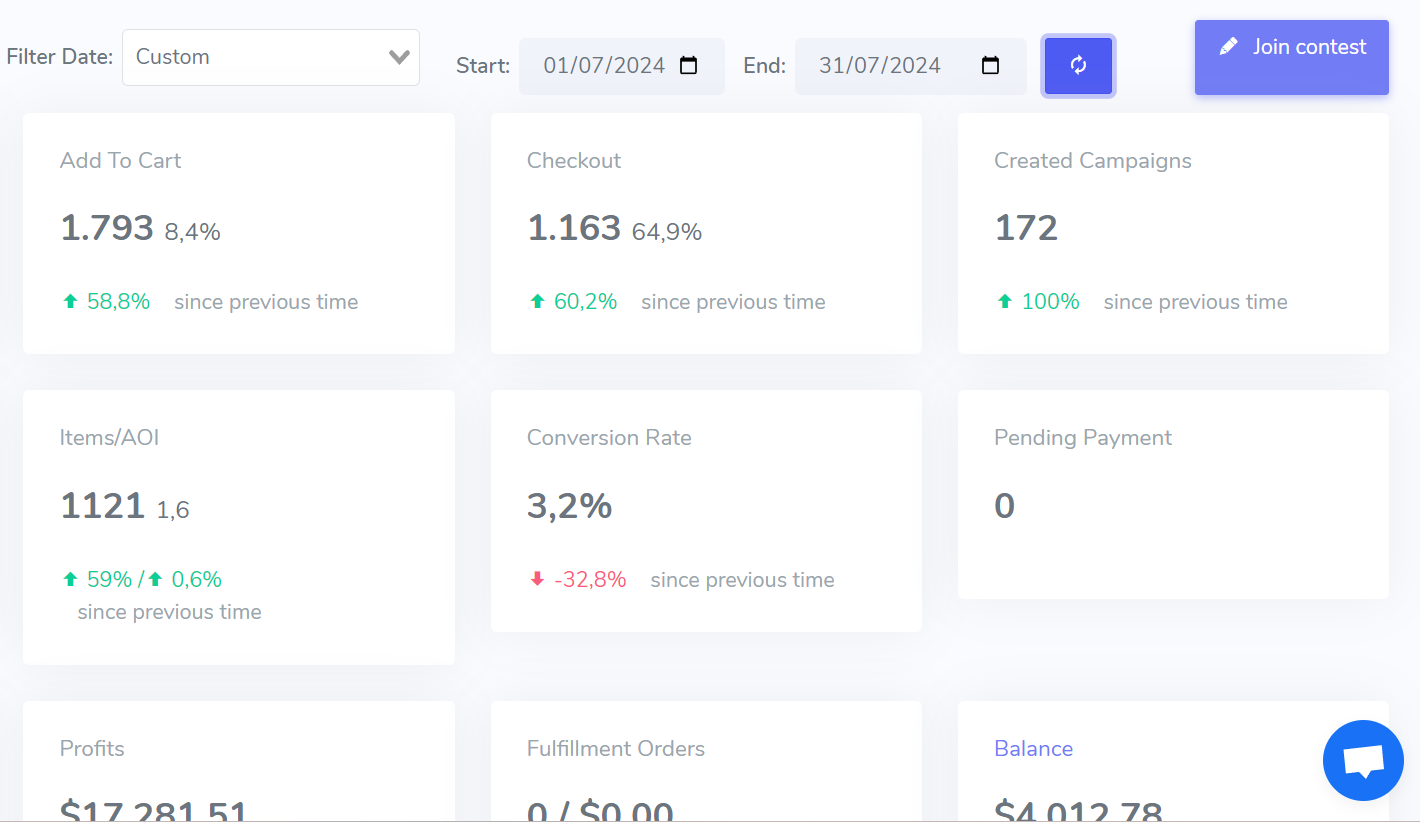Select the Conversion Rate card title
The height and width of the screenshot is (822, 1420).
[x=609, y=438]
